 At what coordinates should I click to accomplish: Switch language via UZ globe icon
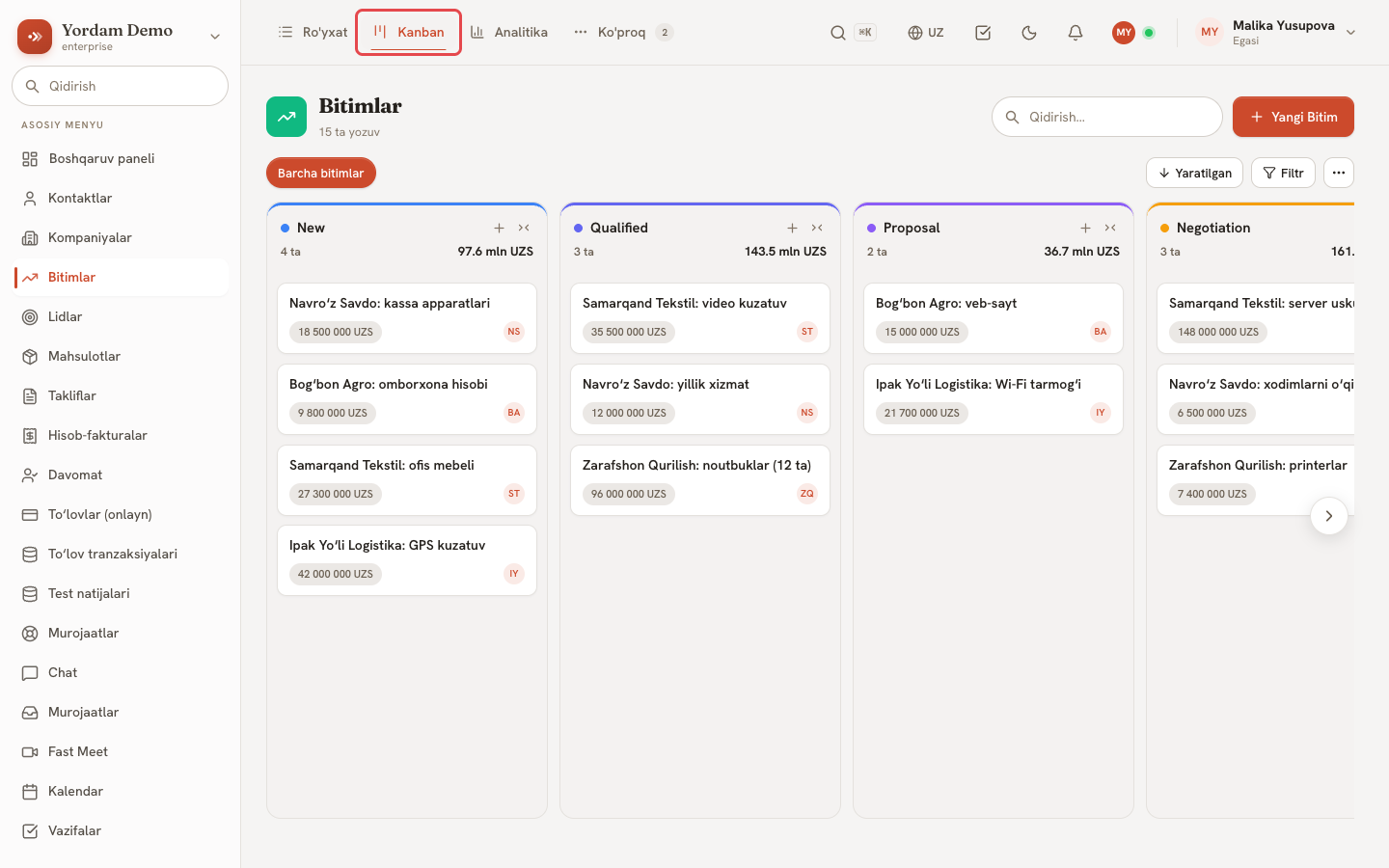pyautogui.click(x=926, y=33)
